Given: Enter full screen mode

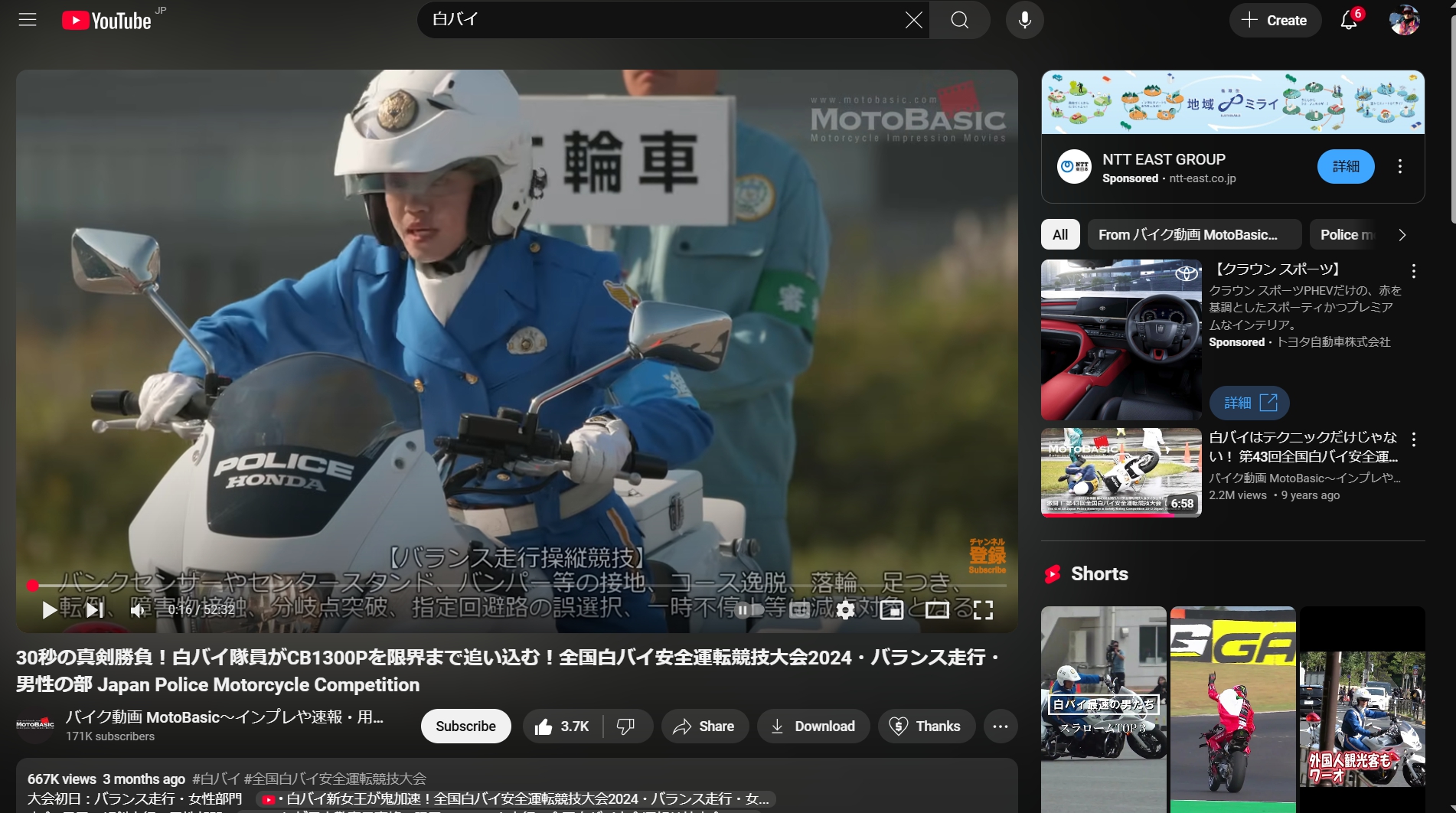Looking at the screenshot, I should click(983, 610).
